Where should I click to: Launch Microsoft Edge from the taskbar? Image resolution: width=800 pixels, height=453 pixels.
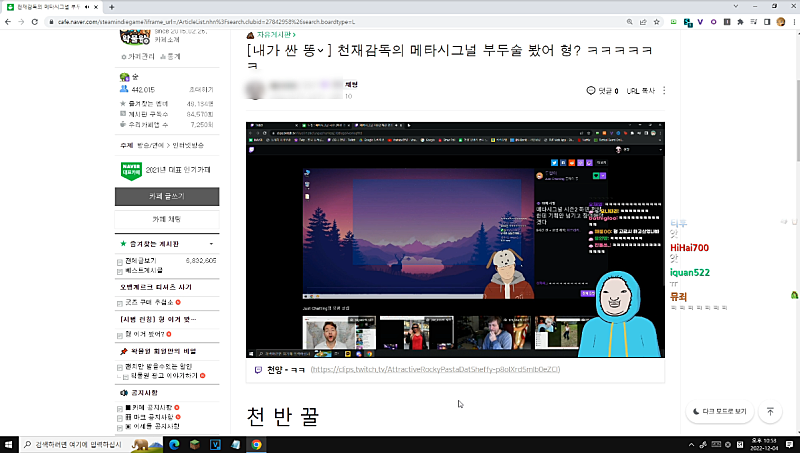click(x=173, y=444)
